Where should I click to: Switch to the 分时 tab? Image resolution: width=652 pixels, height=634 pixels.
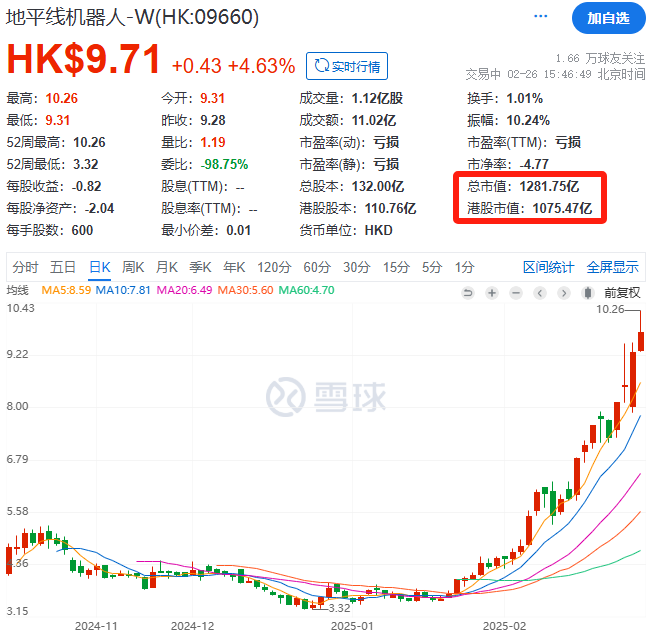coord(25,267)
